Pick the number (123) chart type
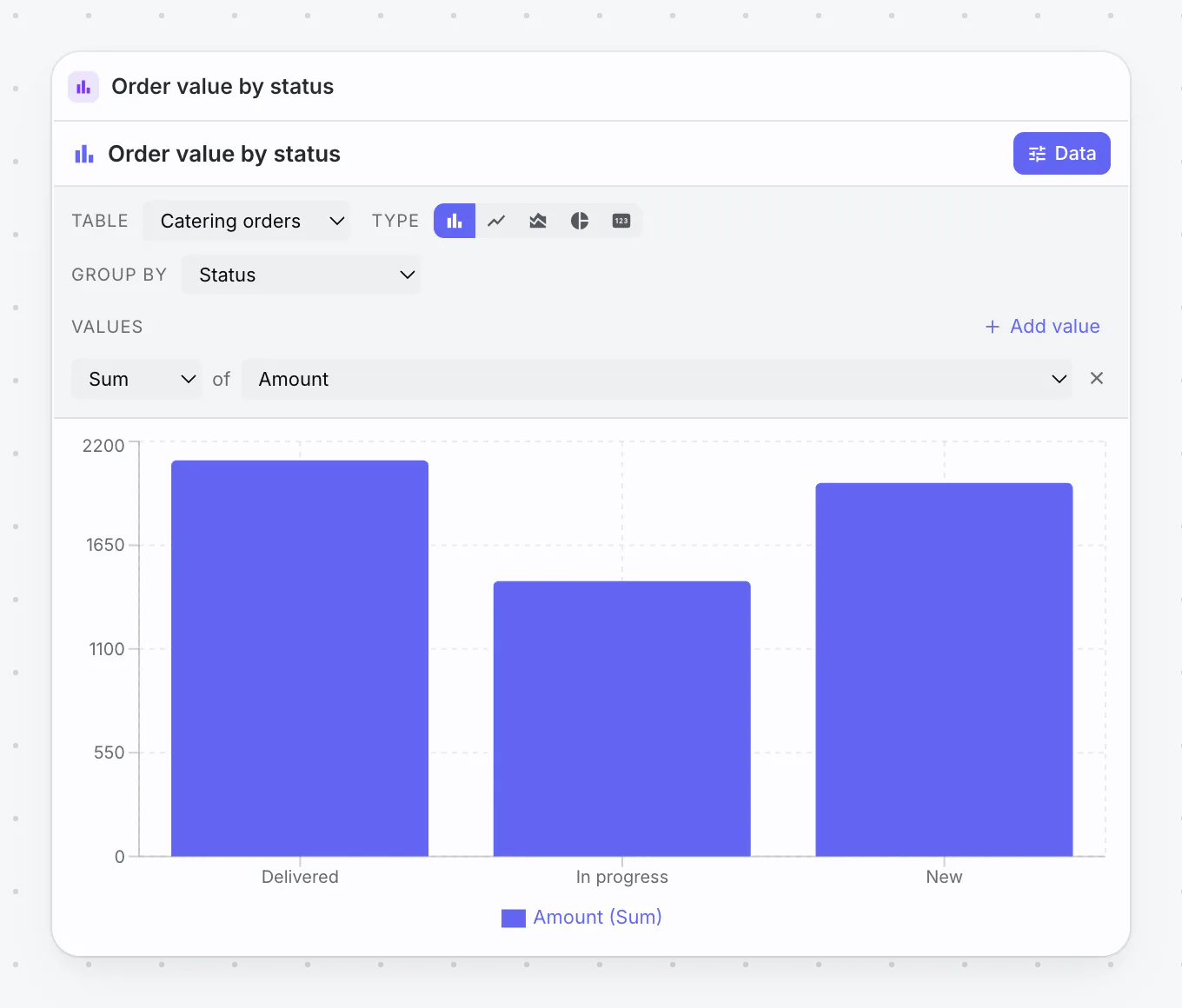1182x1008 pixels. click(x=621, y=221)
